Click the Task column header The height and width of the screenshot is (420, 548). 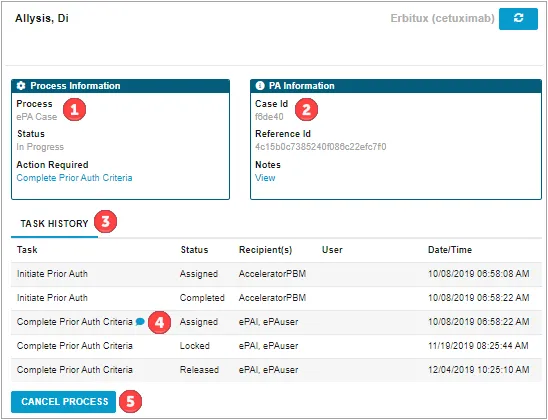(x=27, y=250)
